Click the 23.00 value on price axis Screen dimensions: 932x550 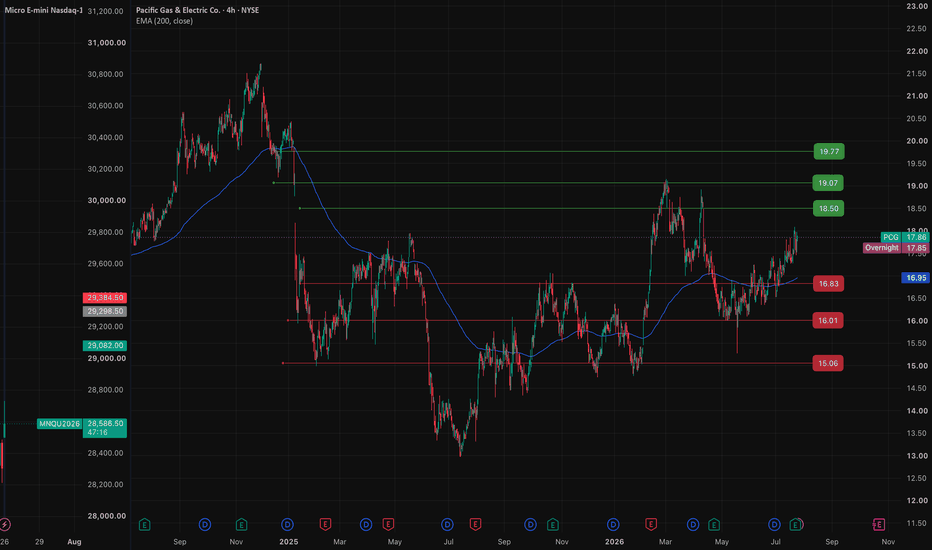917,6
